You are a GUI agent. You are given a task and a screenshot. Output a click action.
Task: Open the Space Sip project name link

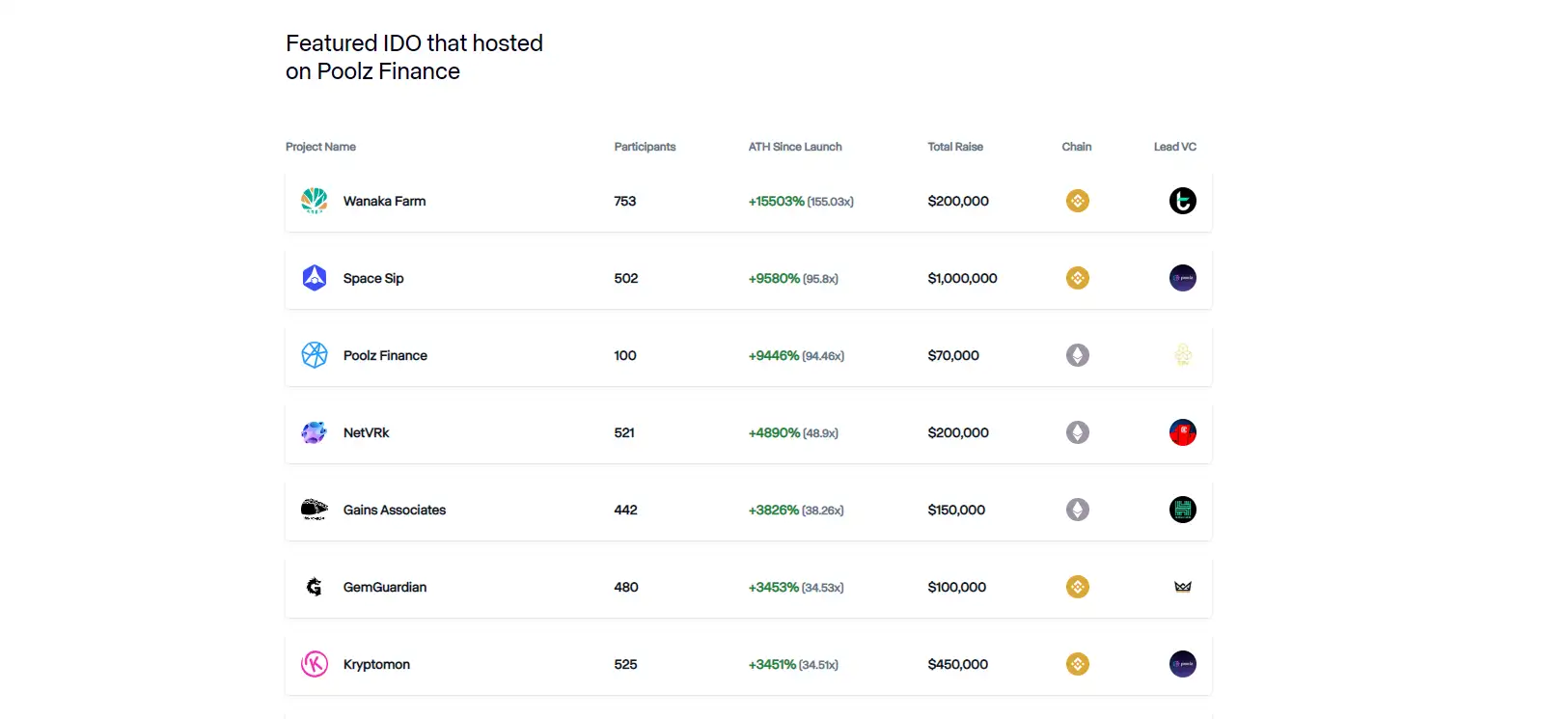tap(373, 278)
